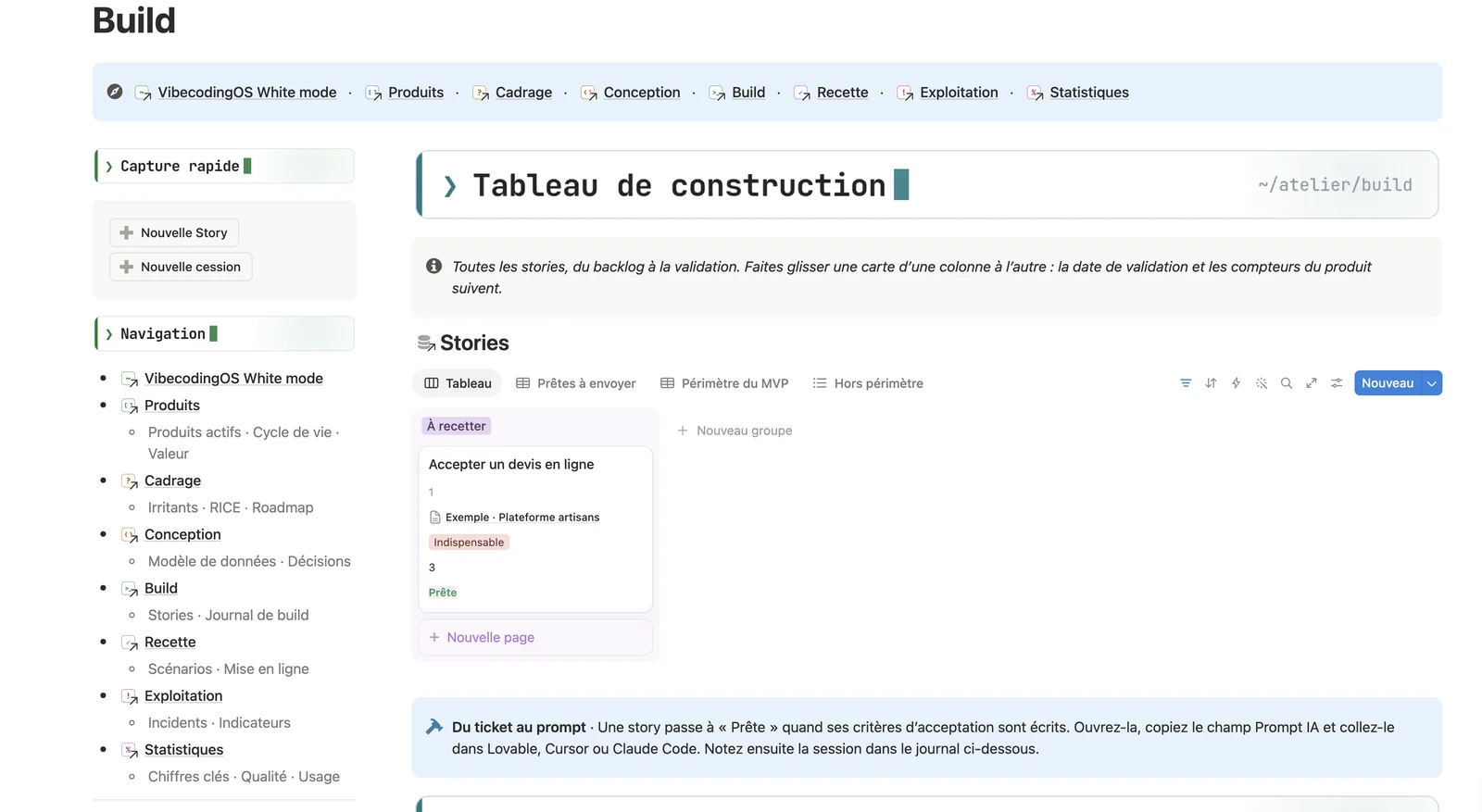Click the 'Nouvelle cession' button
Image resolution: width=1482 pixels, height=812 pixels.
click(181, 267)
